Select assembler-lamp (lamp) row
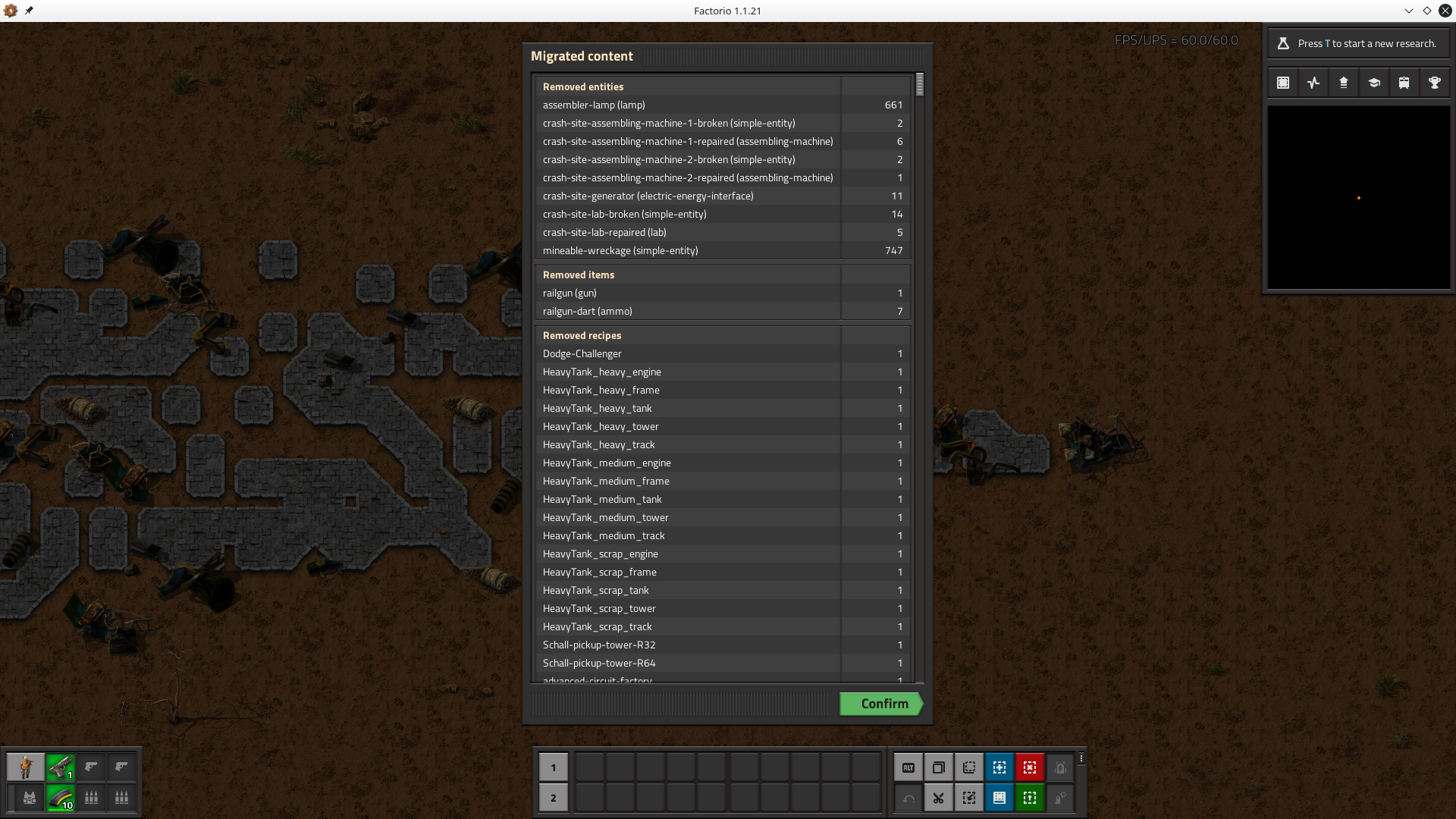The width and height of the screenshot is (1456, 819). 723,105
